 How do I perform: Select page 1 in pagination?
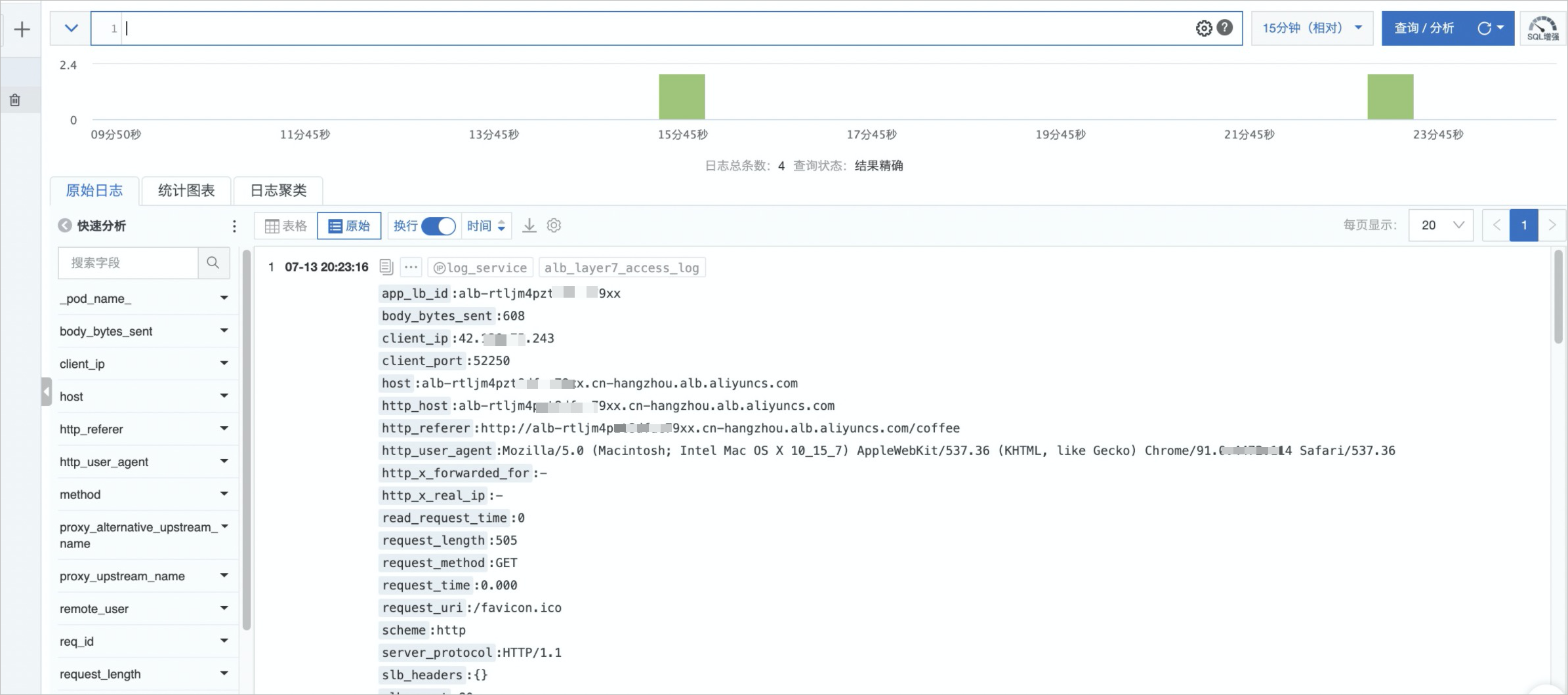(1523, 225)
